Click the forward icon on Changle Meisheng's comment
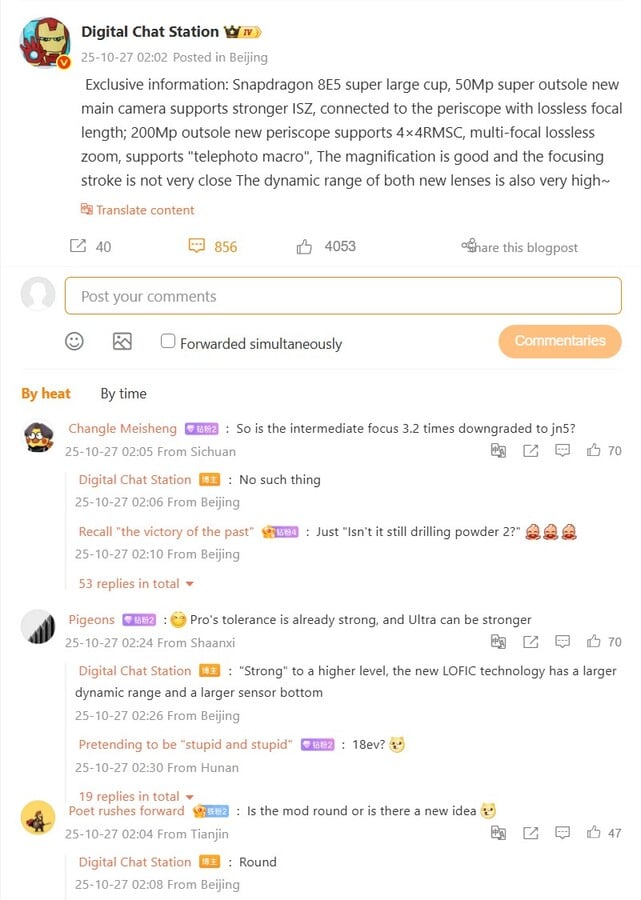This screenshot has width=641, height=900. click(x=531, y=451)
